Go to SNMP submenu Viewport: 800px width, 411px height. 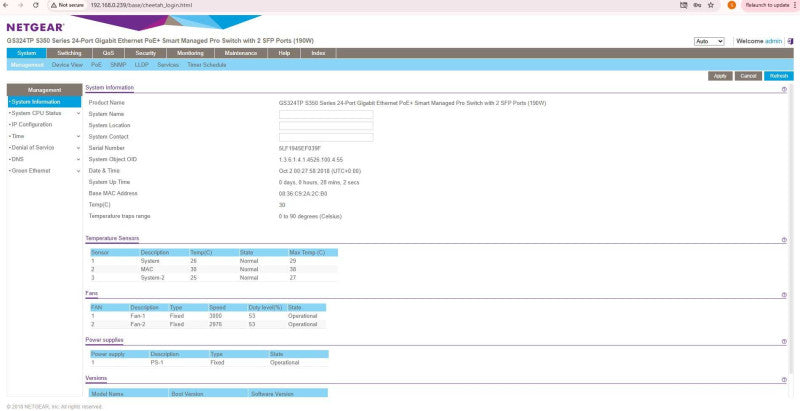pyautogui.click(x=118, y=65)
